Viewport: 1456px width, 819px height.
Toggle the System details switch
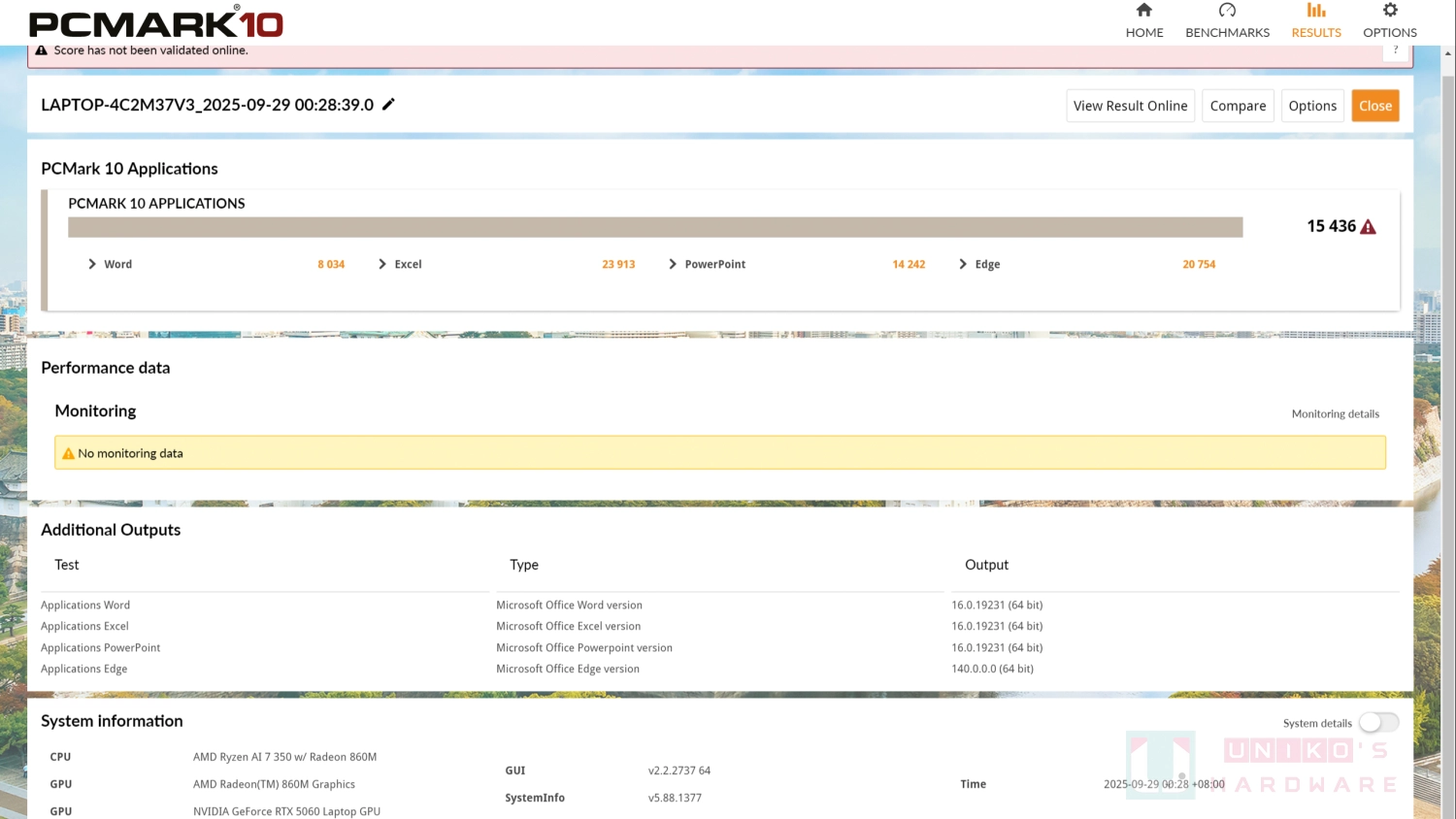(x=1378, y=723)
